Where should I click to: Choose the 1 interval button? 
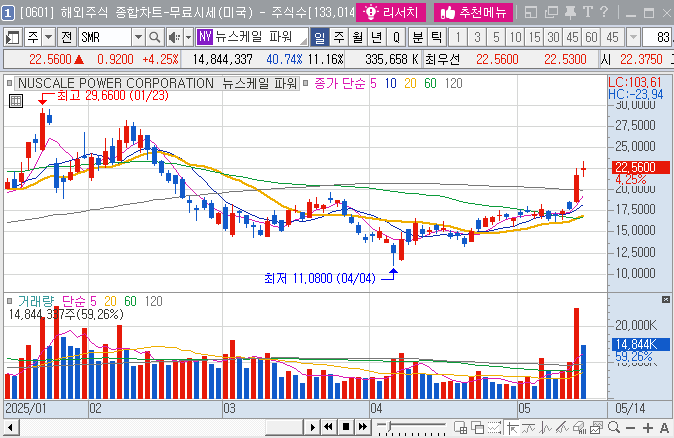(458, 38)
